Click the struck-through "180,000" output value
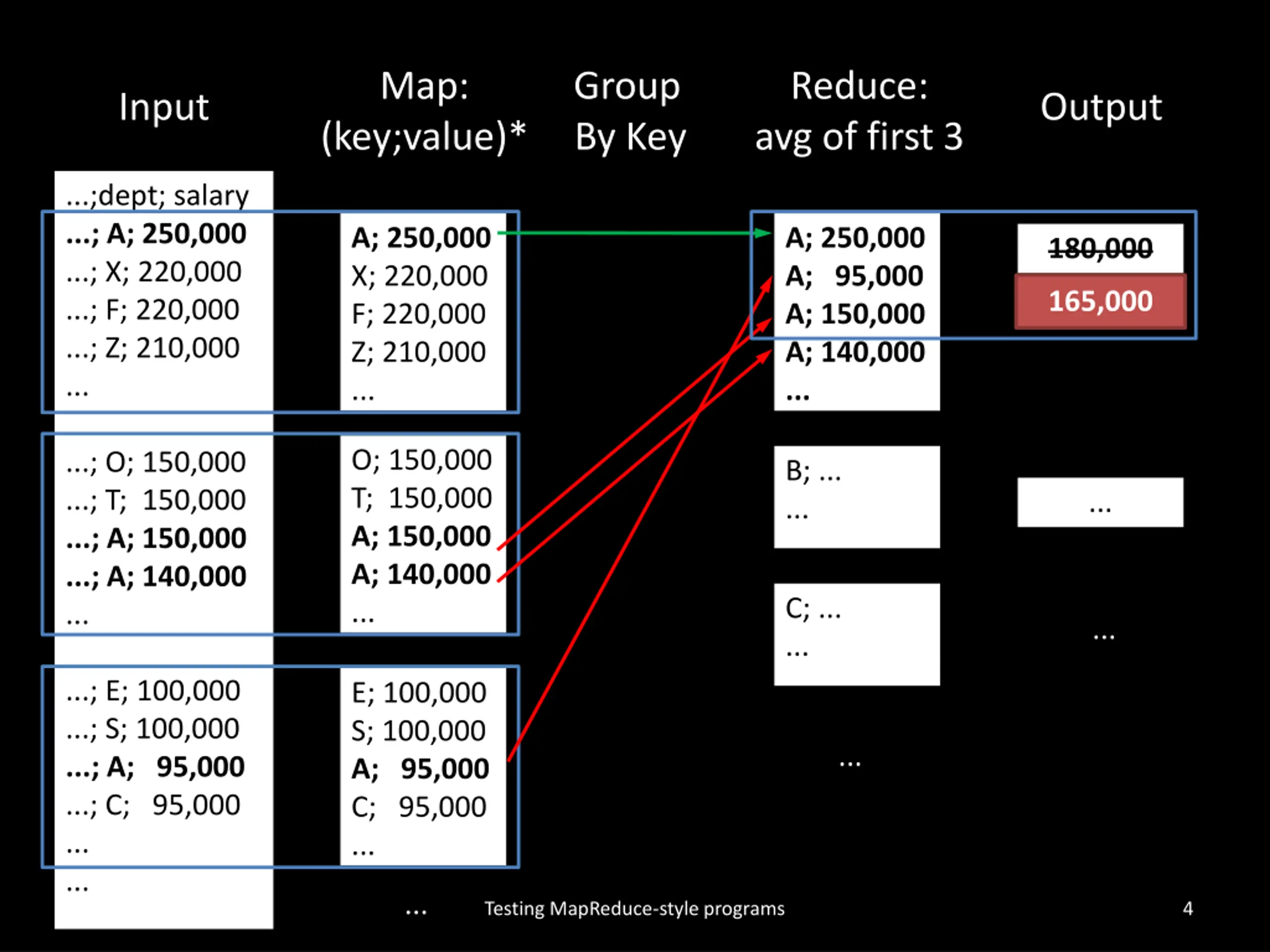The height and width of the screenshot is (952, 1270). (x=1100, y=248)
